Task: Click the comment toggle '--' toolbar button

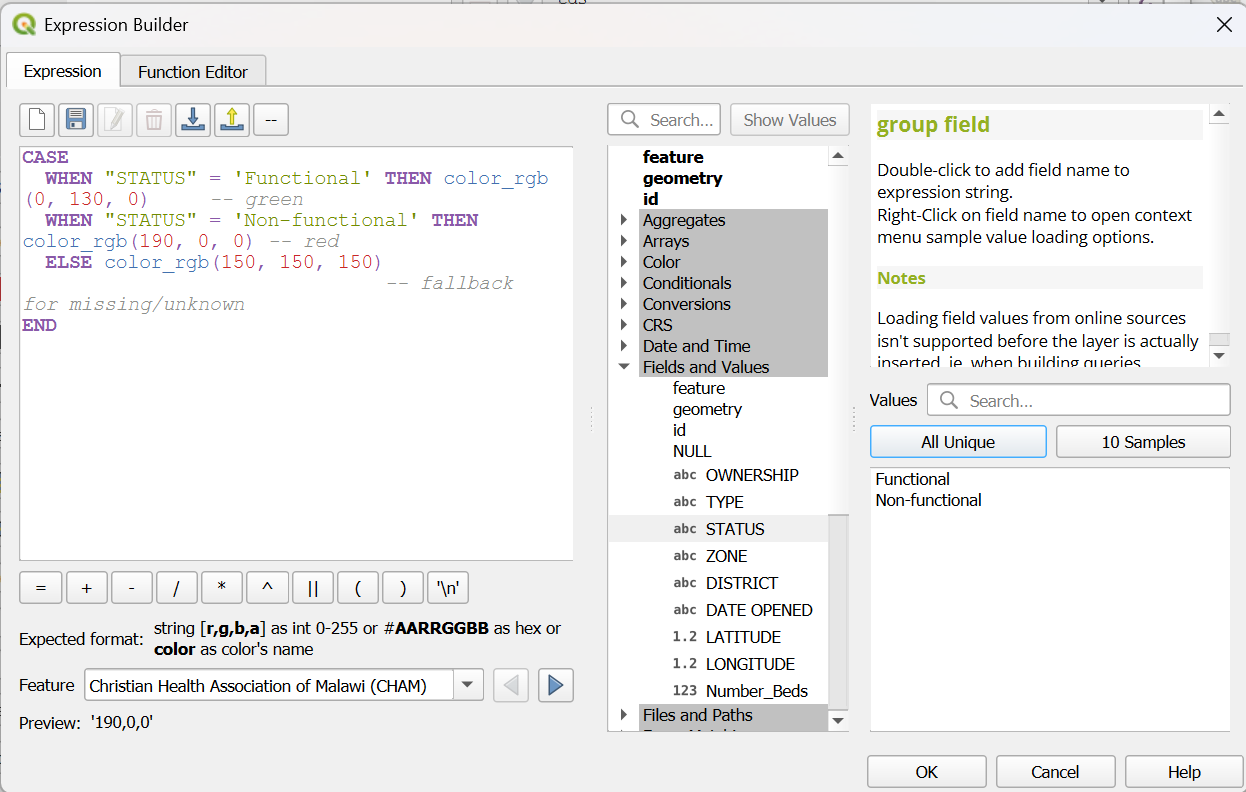Action: point(271,120)
